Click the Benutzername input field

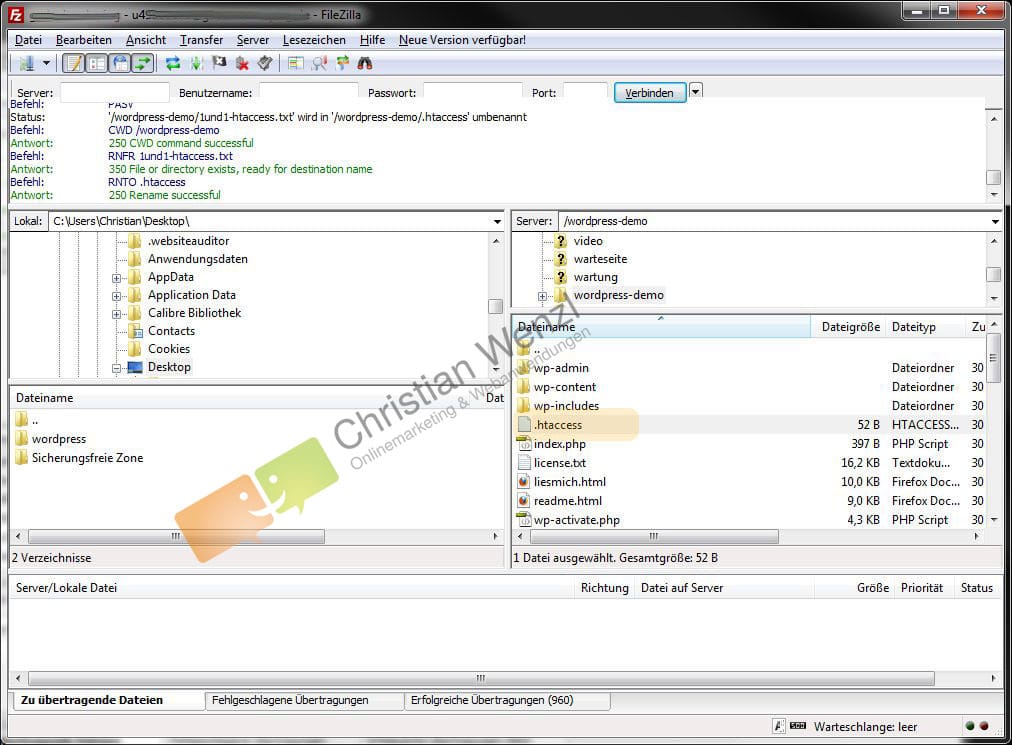coord(309,92)
